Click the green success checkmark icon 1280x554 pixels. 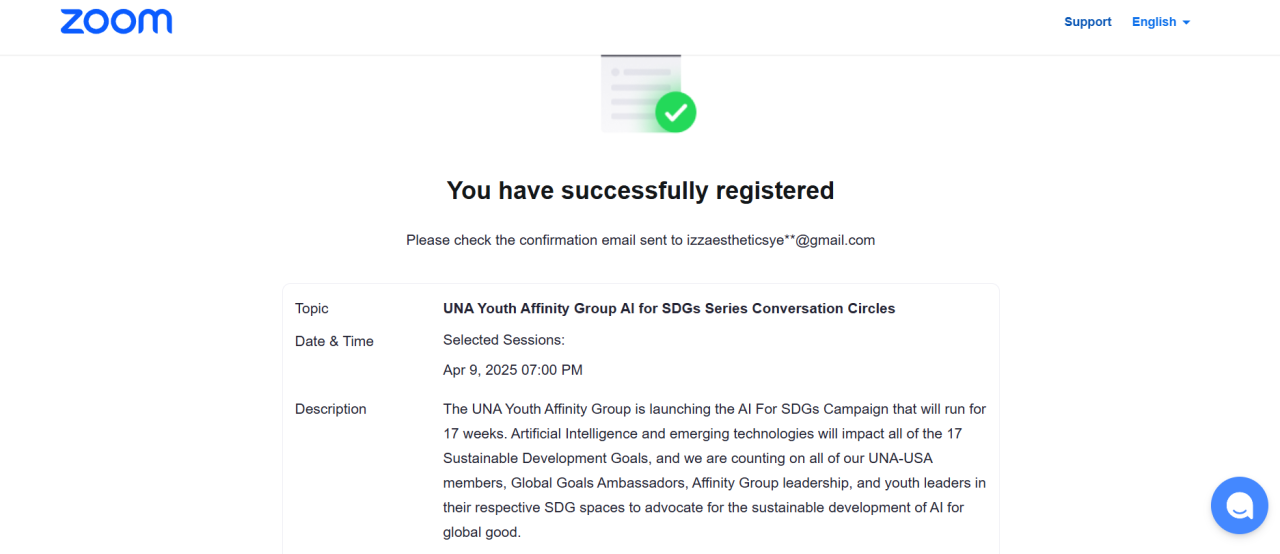[675, 111]
